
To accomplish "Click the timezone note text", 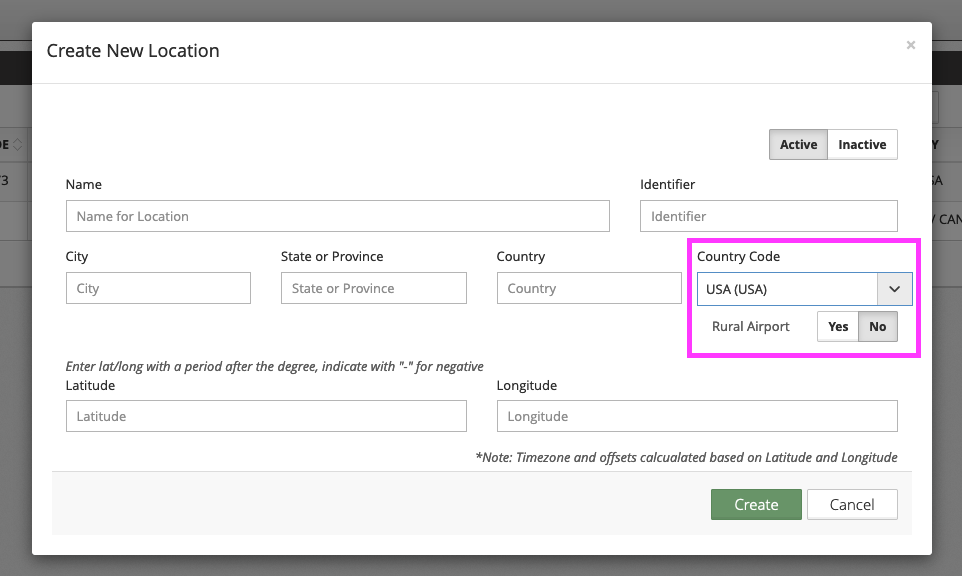I will click(x=687, y=457).
